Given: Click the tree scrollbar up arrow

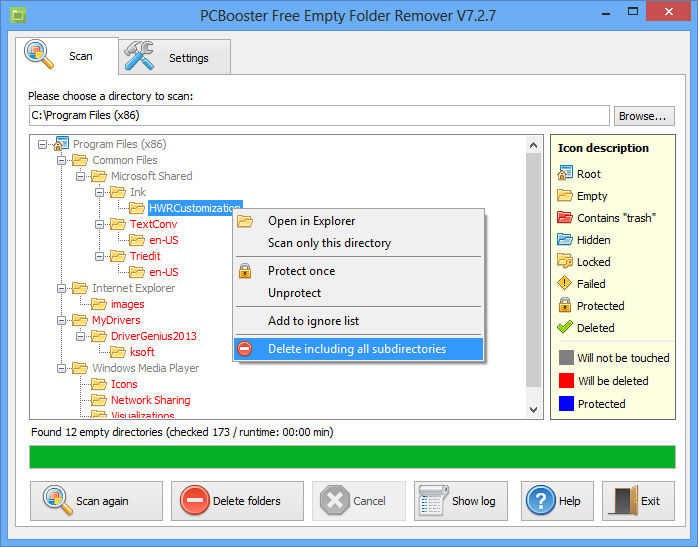Looking at the screenshot, I should point(534,145).
